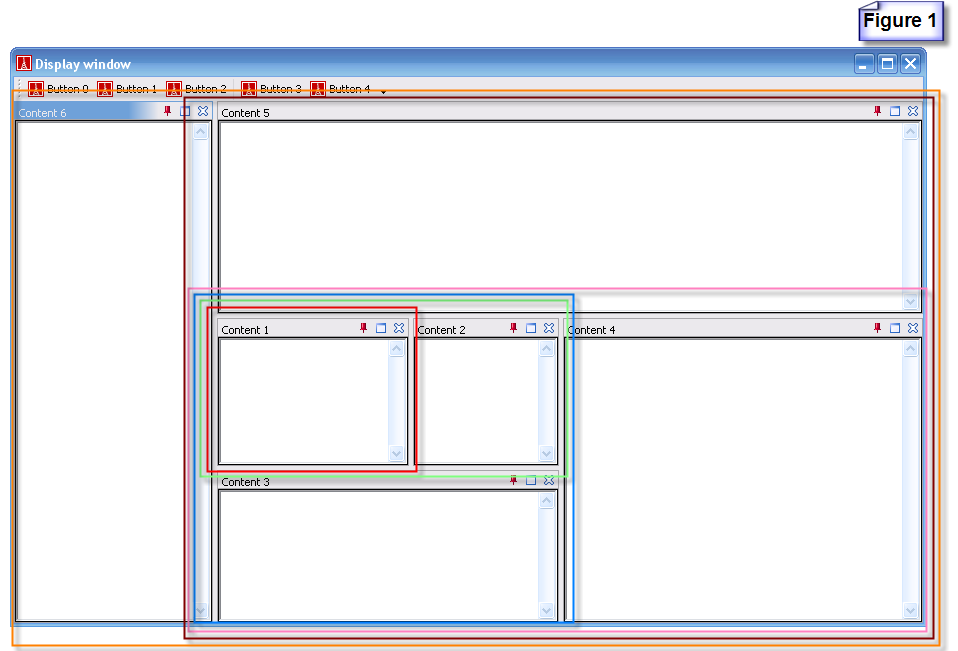Click the scroll-down arrow in Content 4
This screenshot has width=958, height=651.
910,610
